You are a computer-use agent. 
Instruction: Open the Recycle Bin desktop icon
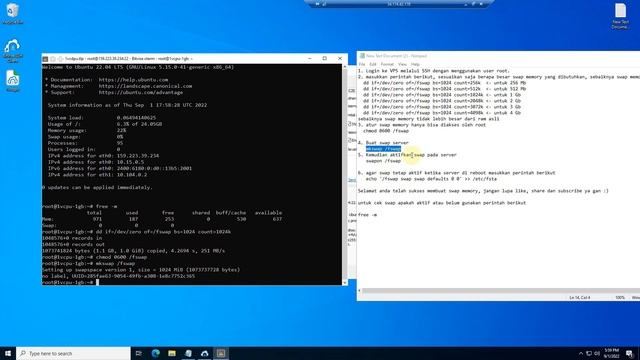click(x=13, y=13)
